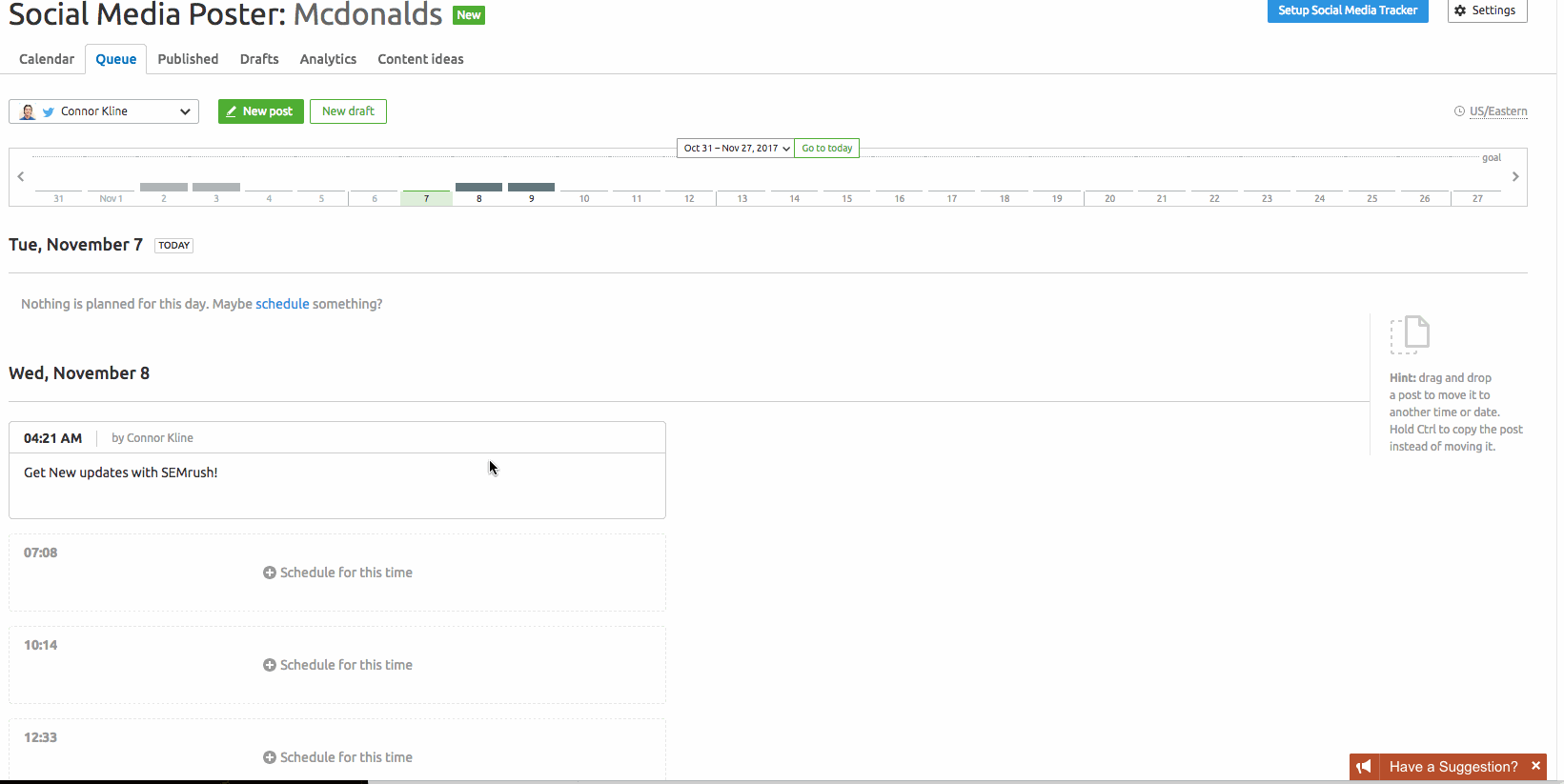
Task: Click the gear icon in Settings button
Action: (1460, 10)
